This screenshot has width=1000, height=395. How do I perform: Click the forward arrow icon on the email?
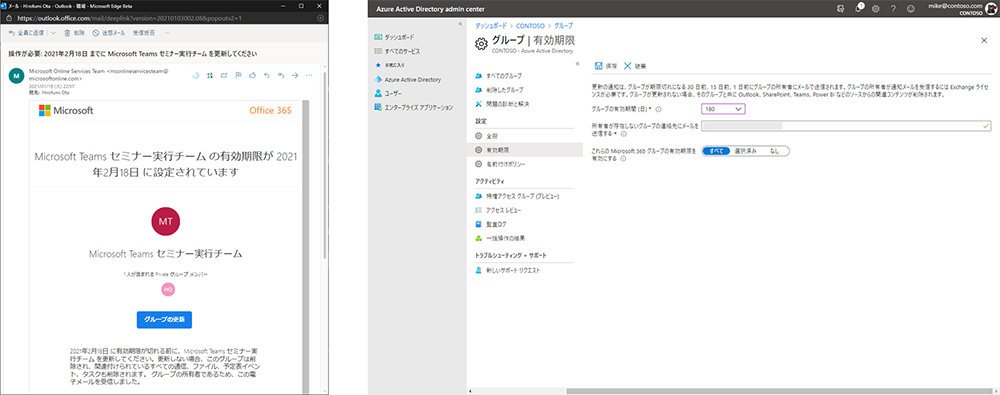click(x=295, y=75)
